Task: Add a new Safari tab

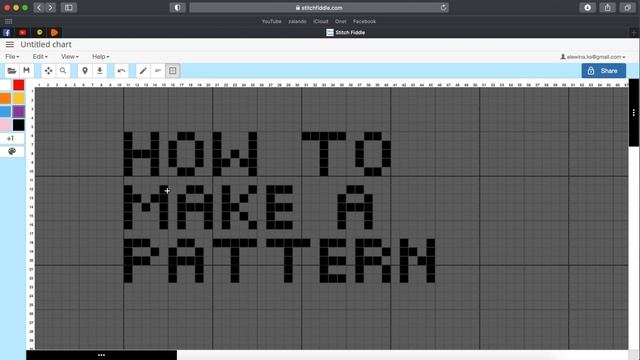Action: point(634,33)
